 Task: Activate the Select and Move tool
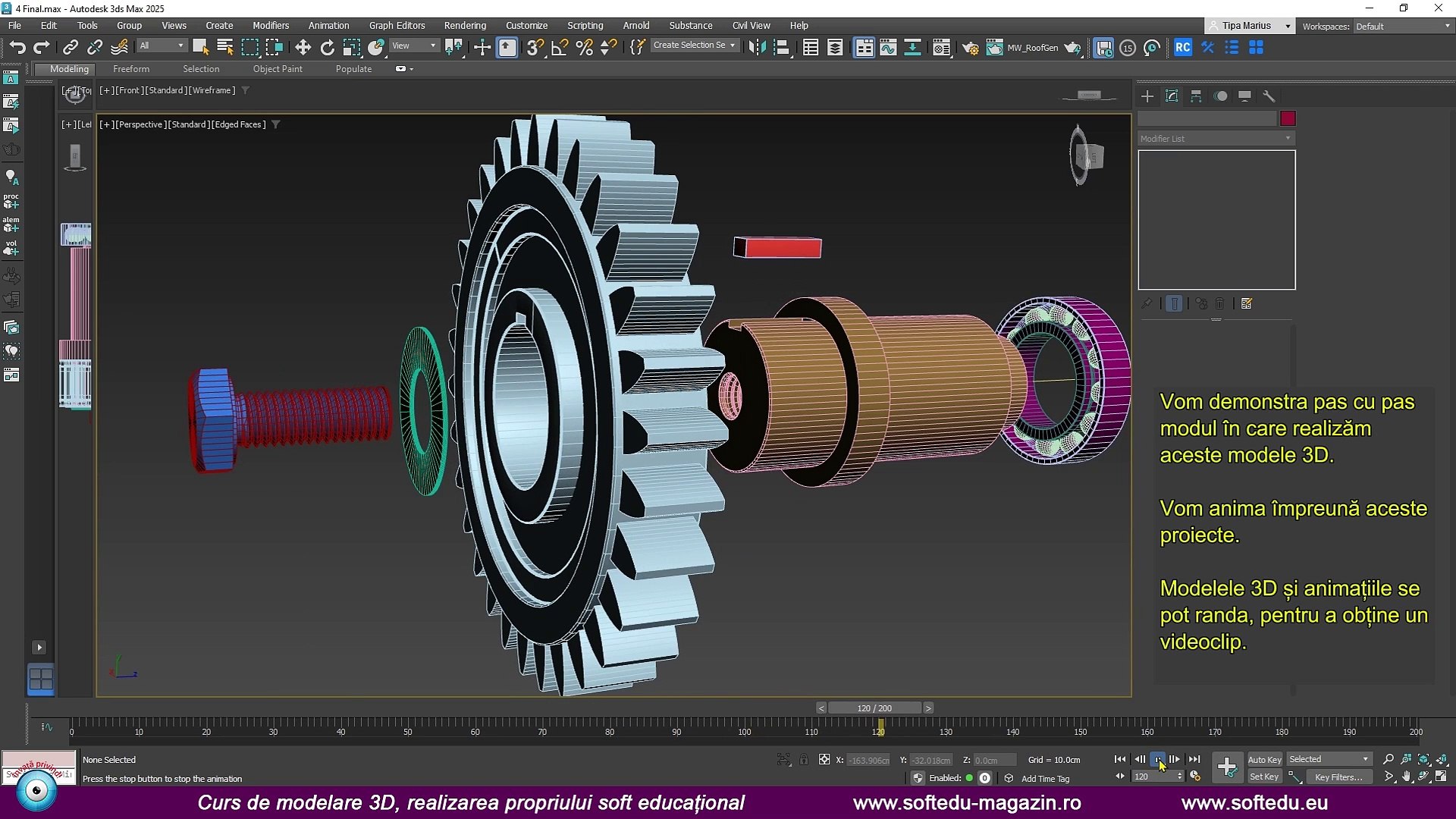303,48
